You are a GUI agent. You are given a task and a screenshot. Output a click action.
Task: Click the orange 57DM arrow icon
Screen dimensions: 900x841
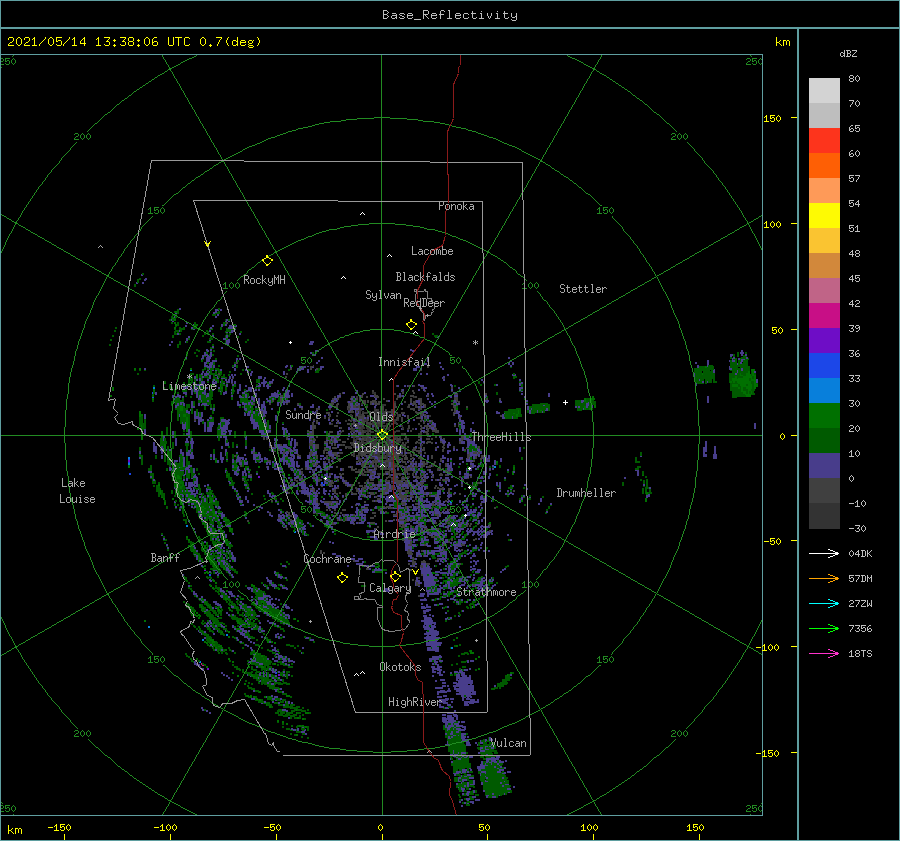pyautogui.click(x=824, y=579)
